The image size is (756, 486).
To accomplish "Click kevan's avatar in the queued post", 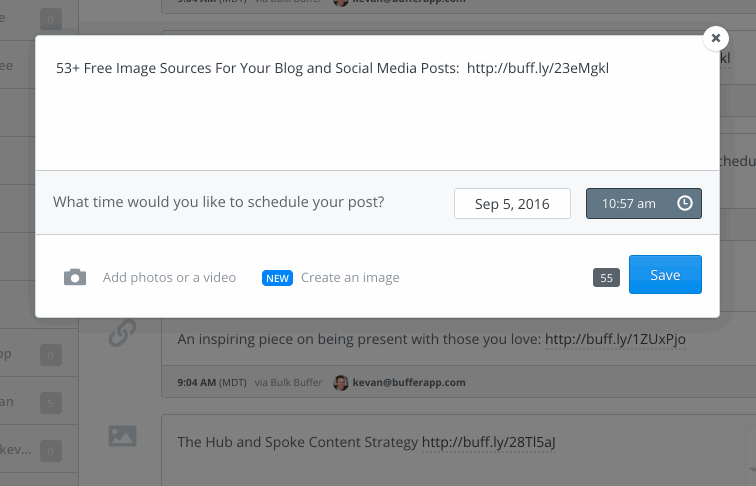I will 341,382.
